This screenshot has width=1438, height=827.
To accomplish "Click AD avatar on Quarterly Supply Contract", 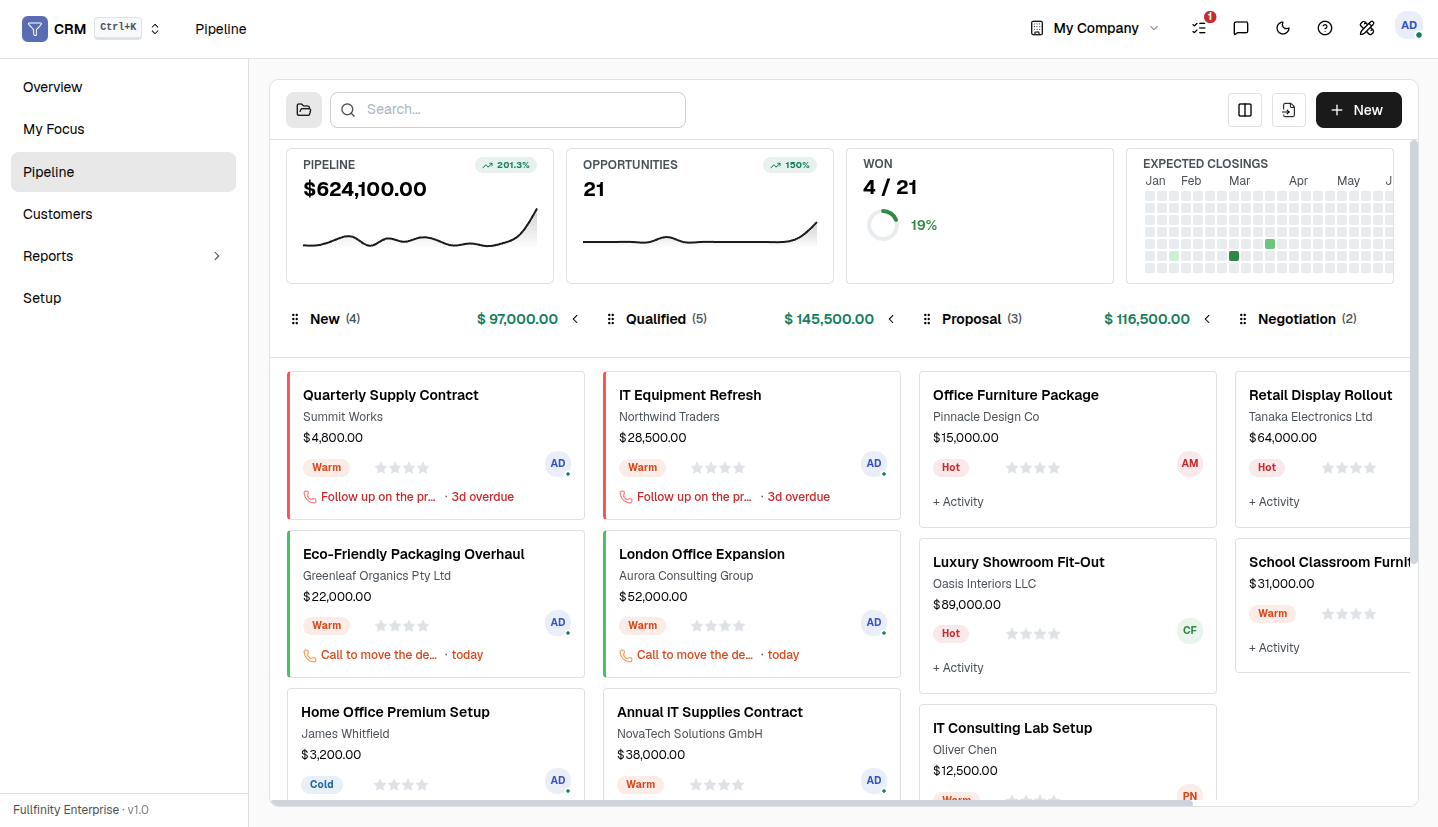I will click(x=558, y=464).
